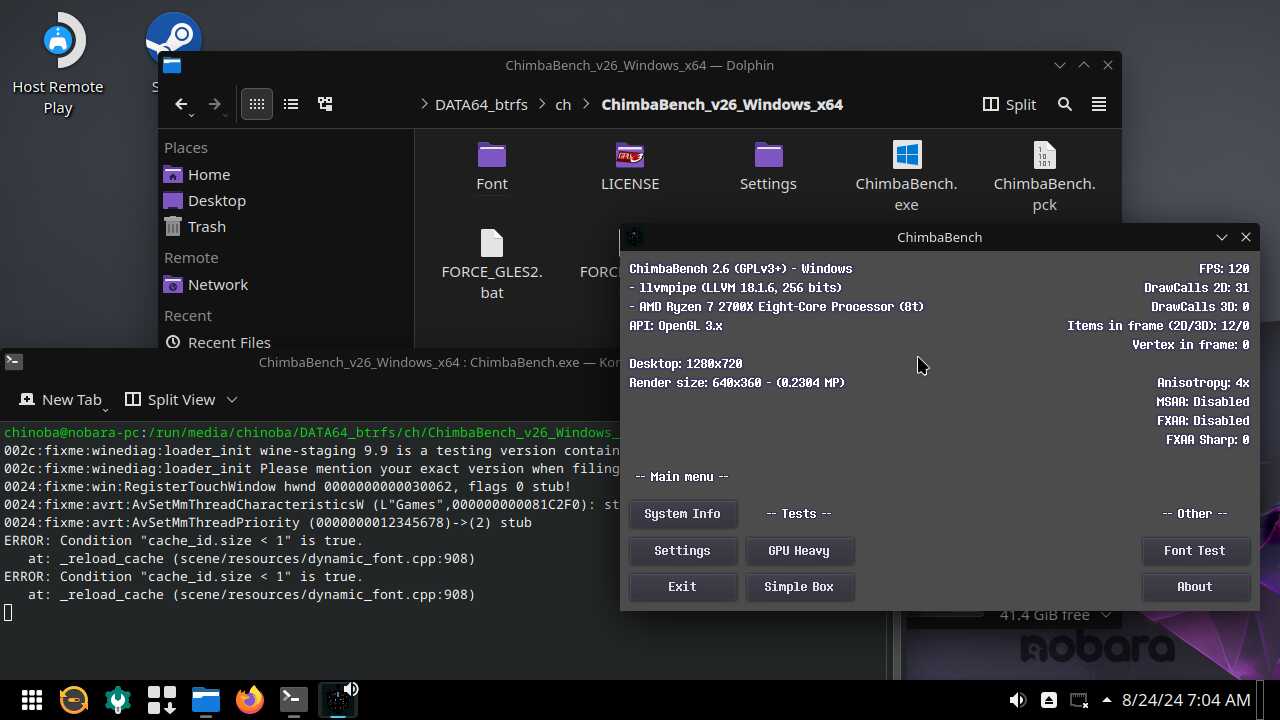1280x720 pixels.
Task: Click the Show Desktop edge button
Action: [x=1267, y=700]
